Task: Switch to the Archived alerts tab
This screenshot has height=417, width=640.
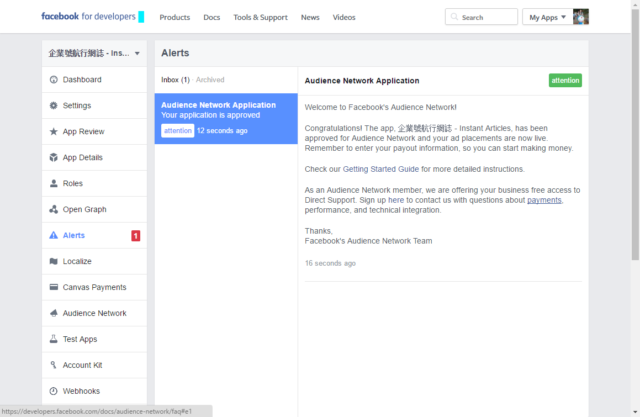Action: point(210,80)
